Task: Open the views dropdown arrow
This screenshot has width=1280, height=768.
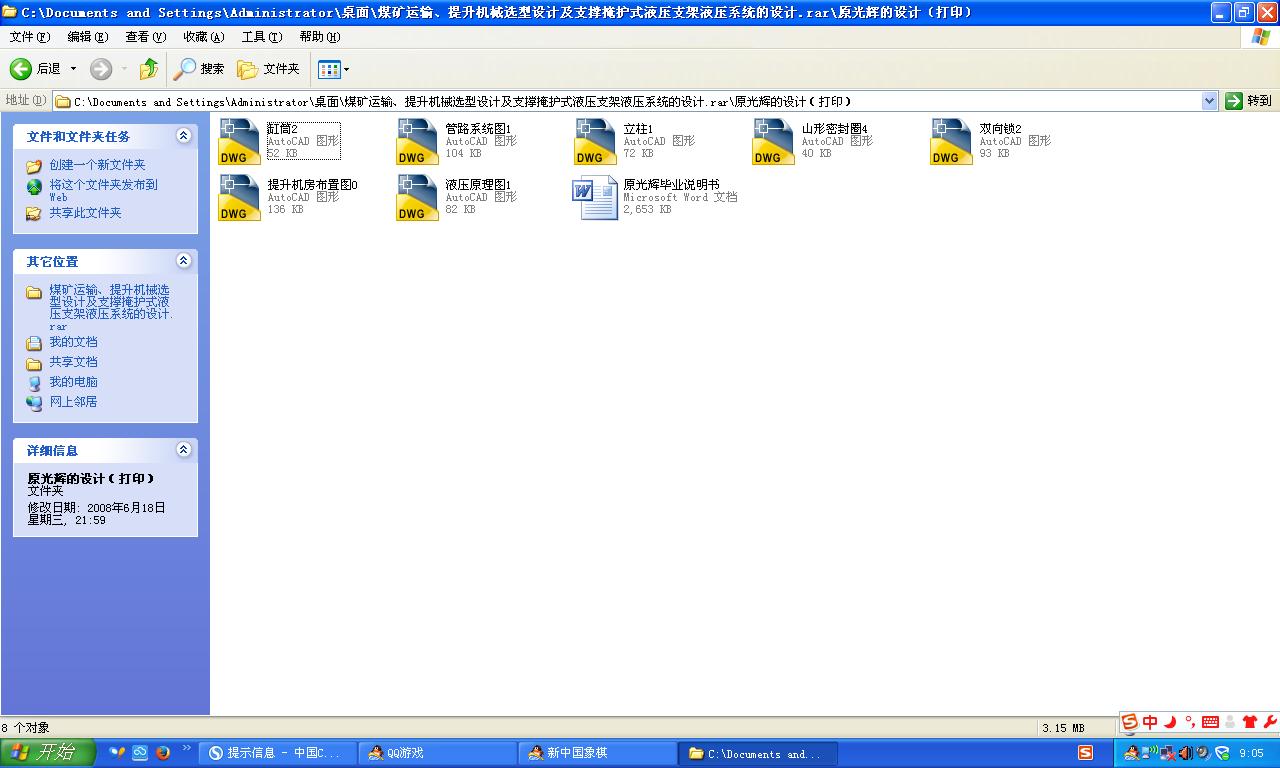Action: (345, 69)
